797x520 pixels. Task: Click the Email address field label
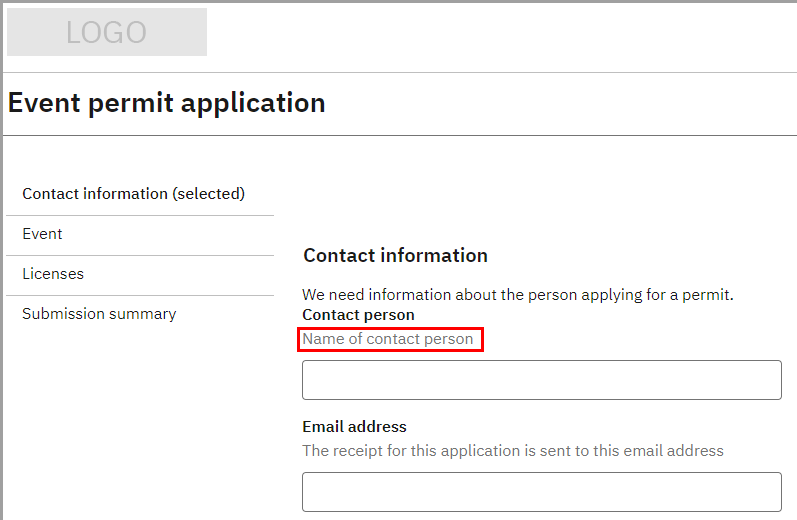(354, 427)
